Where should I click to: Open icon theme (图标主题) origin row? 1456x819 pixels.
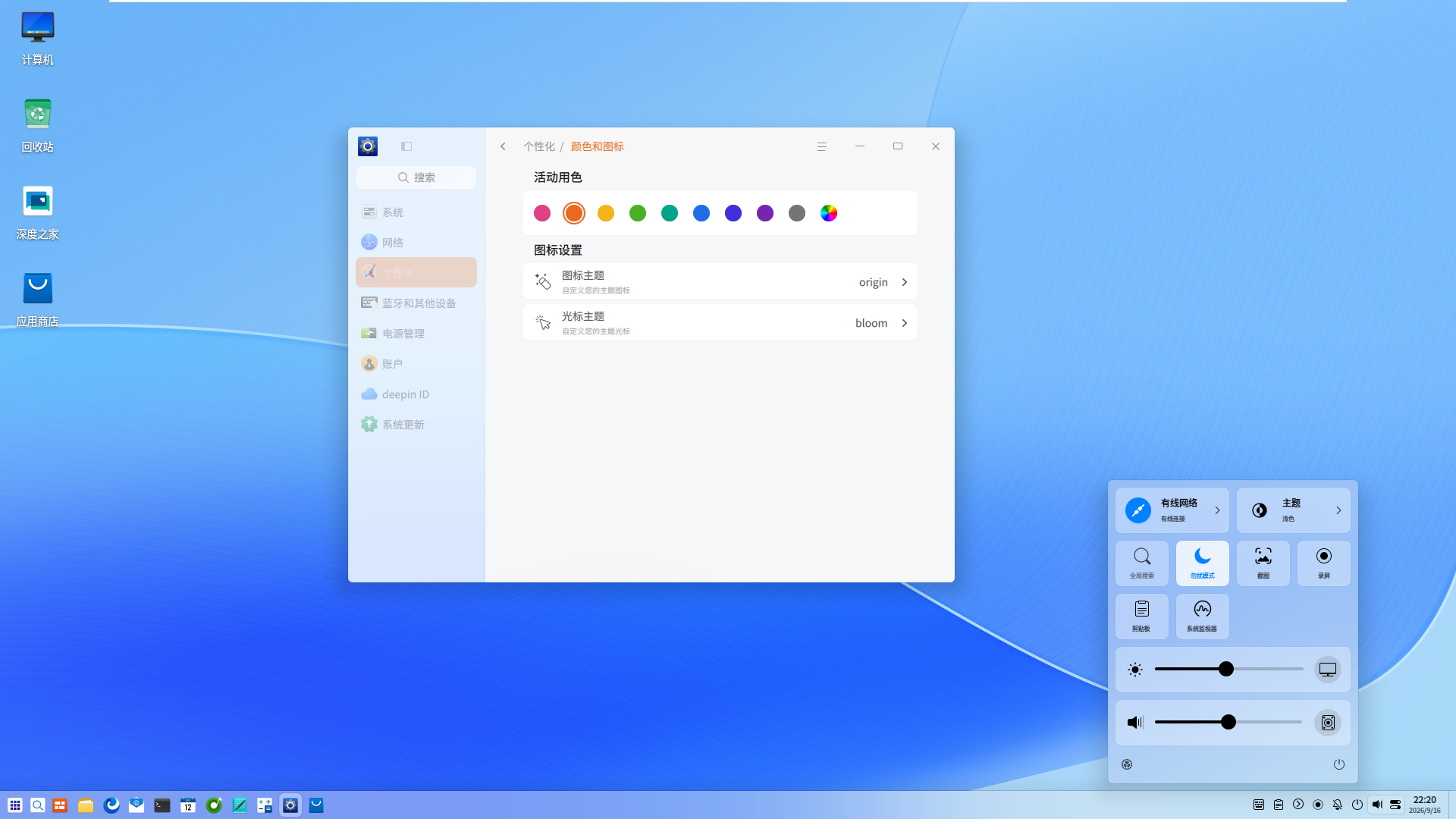(x=720, y=281)
